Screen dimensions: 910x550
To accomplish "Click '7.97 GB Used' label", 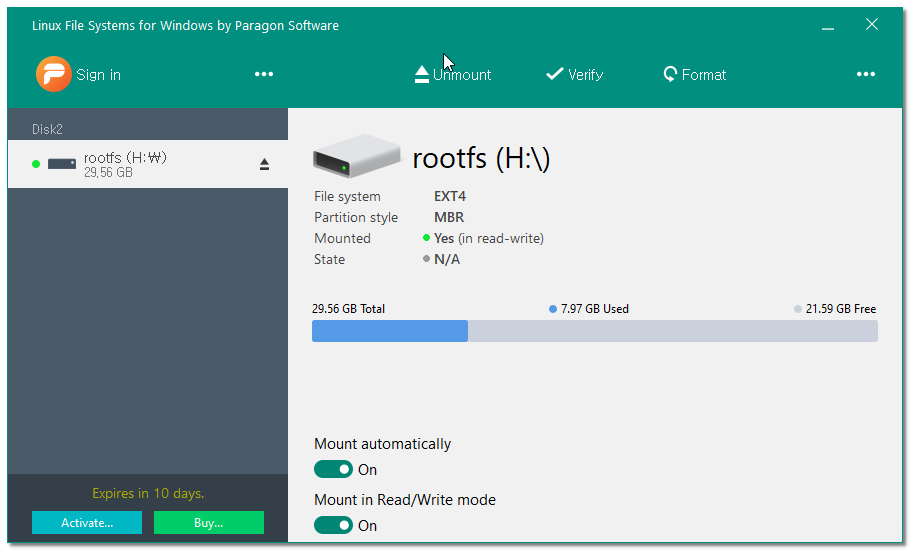I will (594, 309).
